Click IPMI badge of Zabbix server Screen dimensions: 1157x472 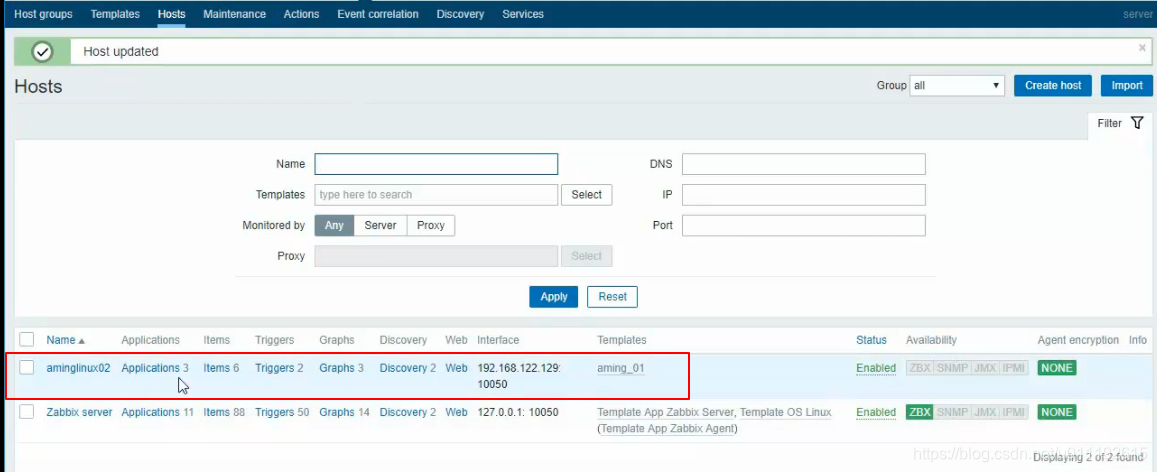(1014, 412)
